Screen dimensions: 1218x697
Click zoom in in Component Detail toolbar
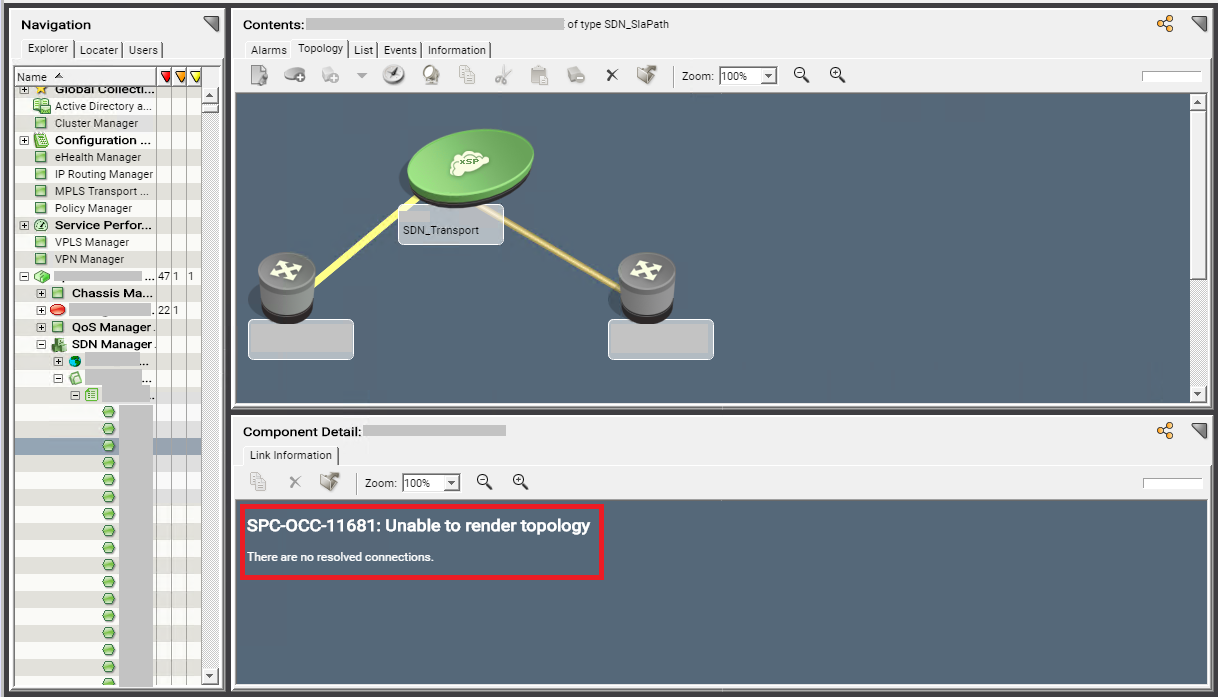[x=520, y=482]
